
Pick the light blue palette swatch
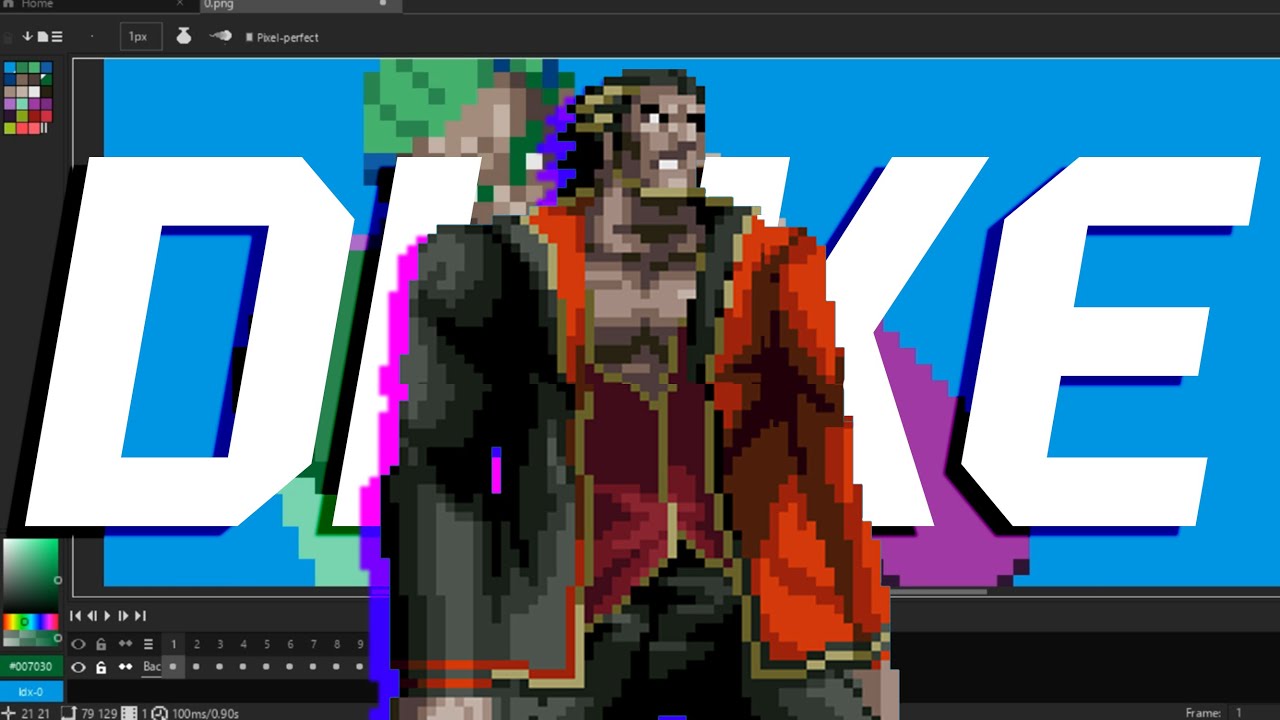point(10,68)
